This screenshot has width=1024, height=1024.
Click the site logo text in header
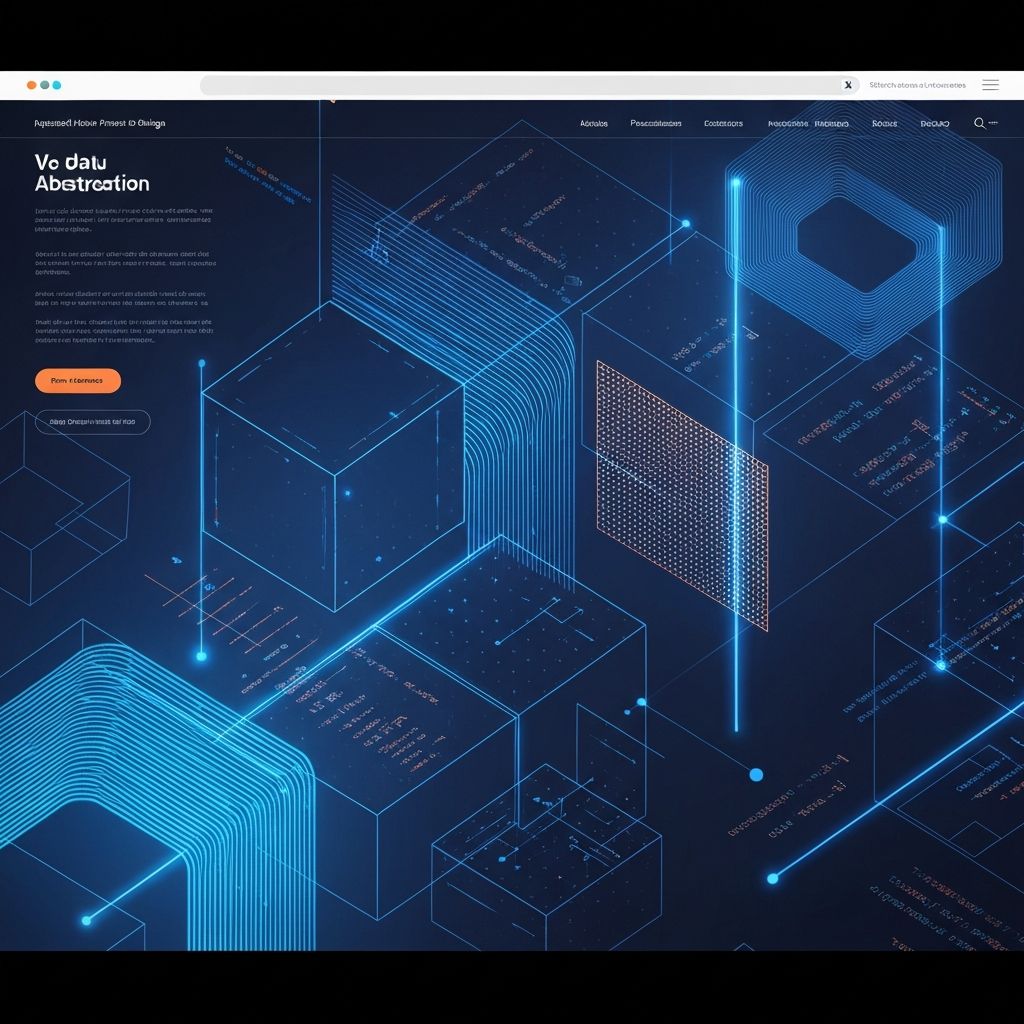pos(100,123)
